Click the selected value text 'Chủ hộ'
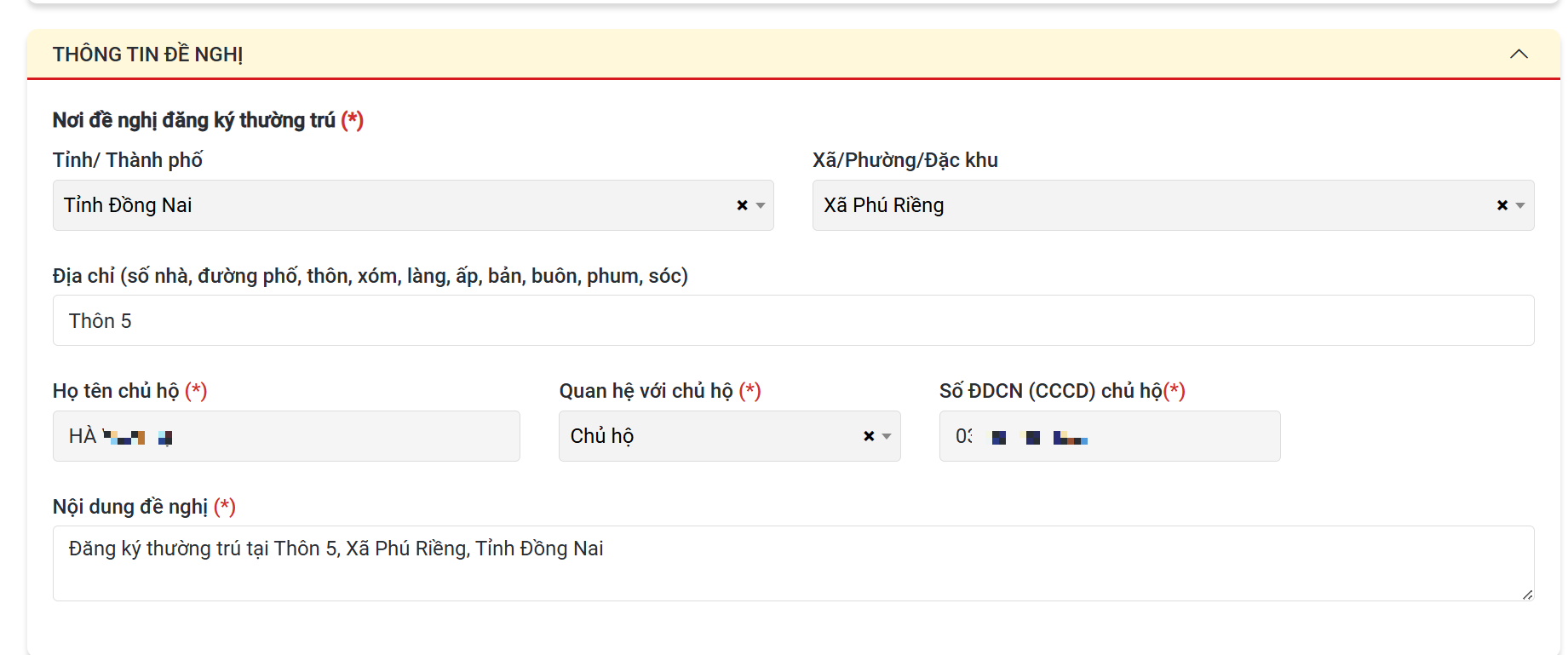Viewport: 1568px width, 655px height. [x=602, y=436]
